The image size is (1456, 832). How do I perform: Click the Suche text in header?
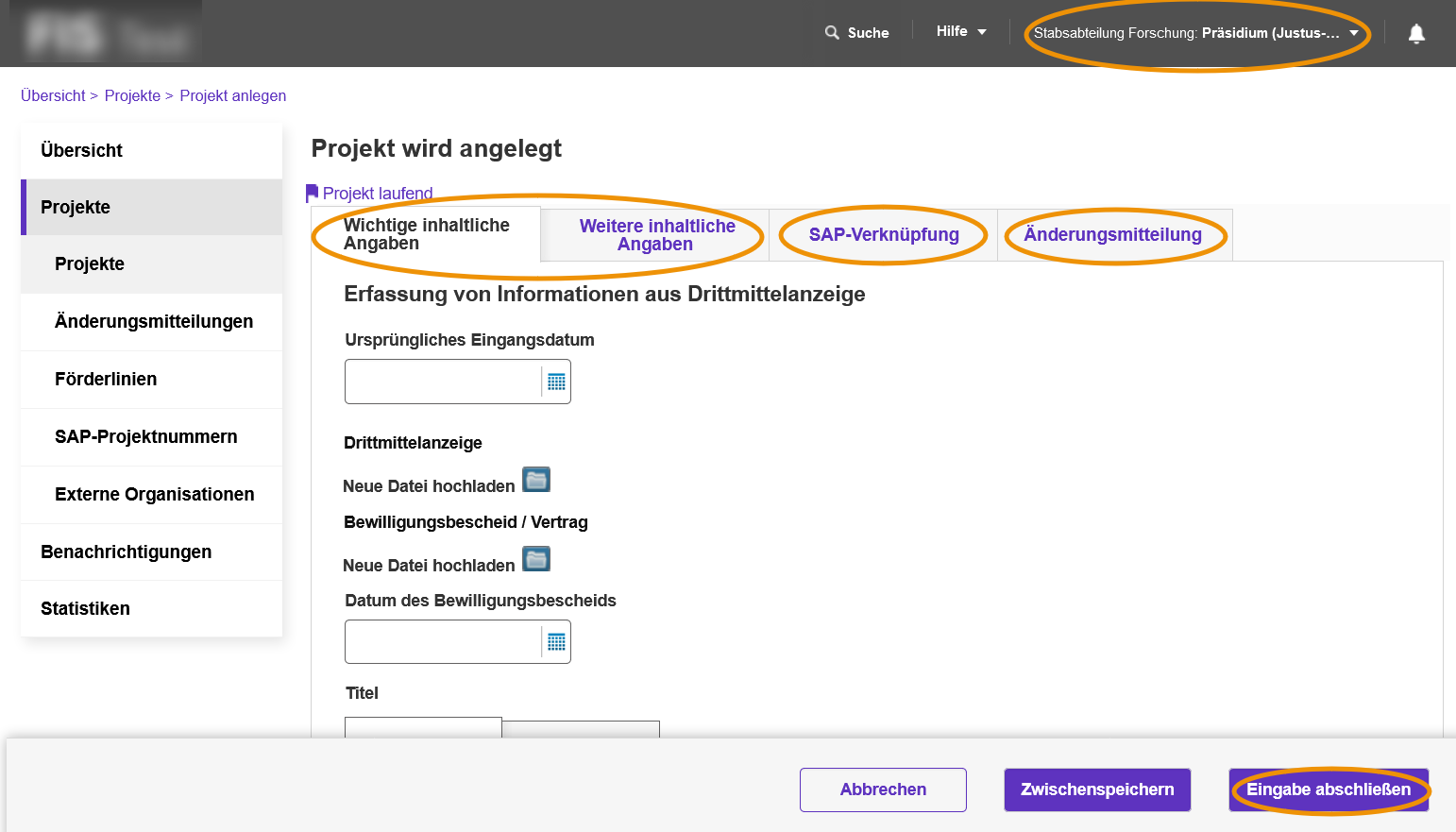(869, 33)
